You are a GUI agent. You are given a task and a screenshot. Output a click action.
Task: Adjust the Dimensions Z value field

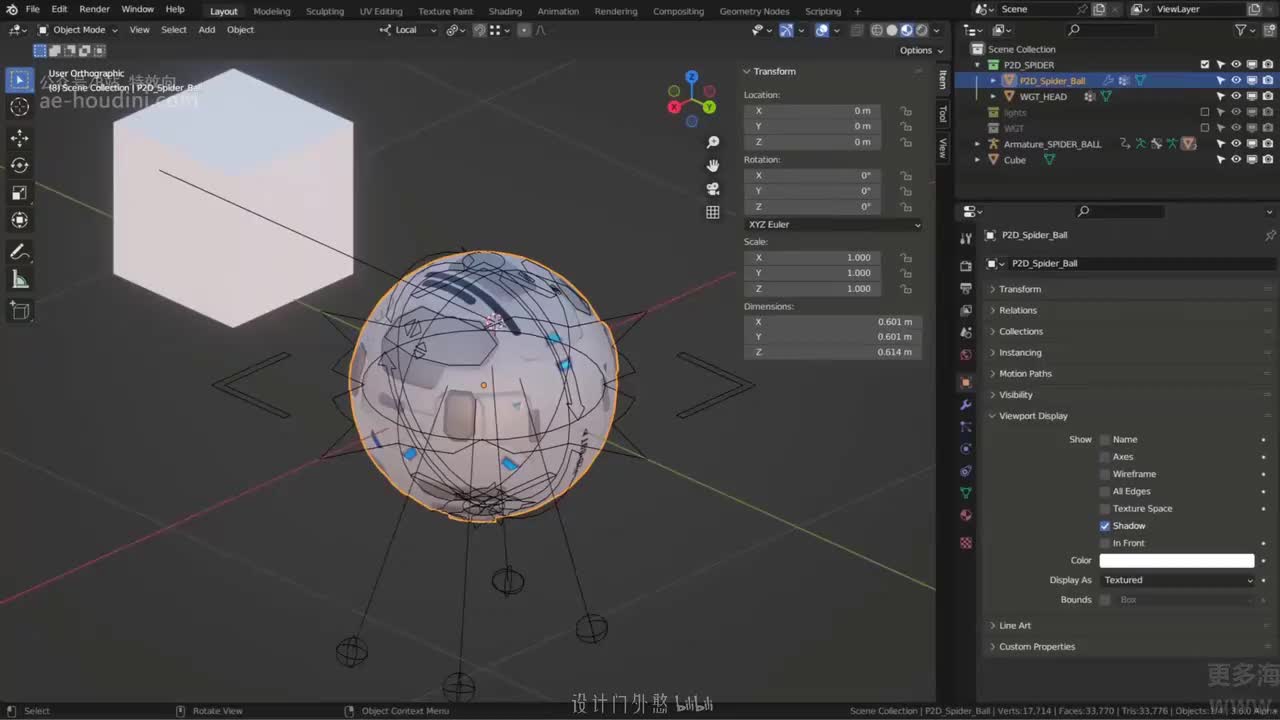tap(833, 353)
